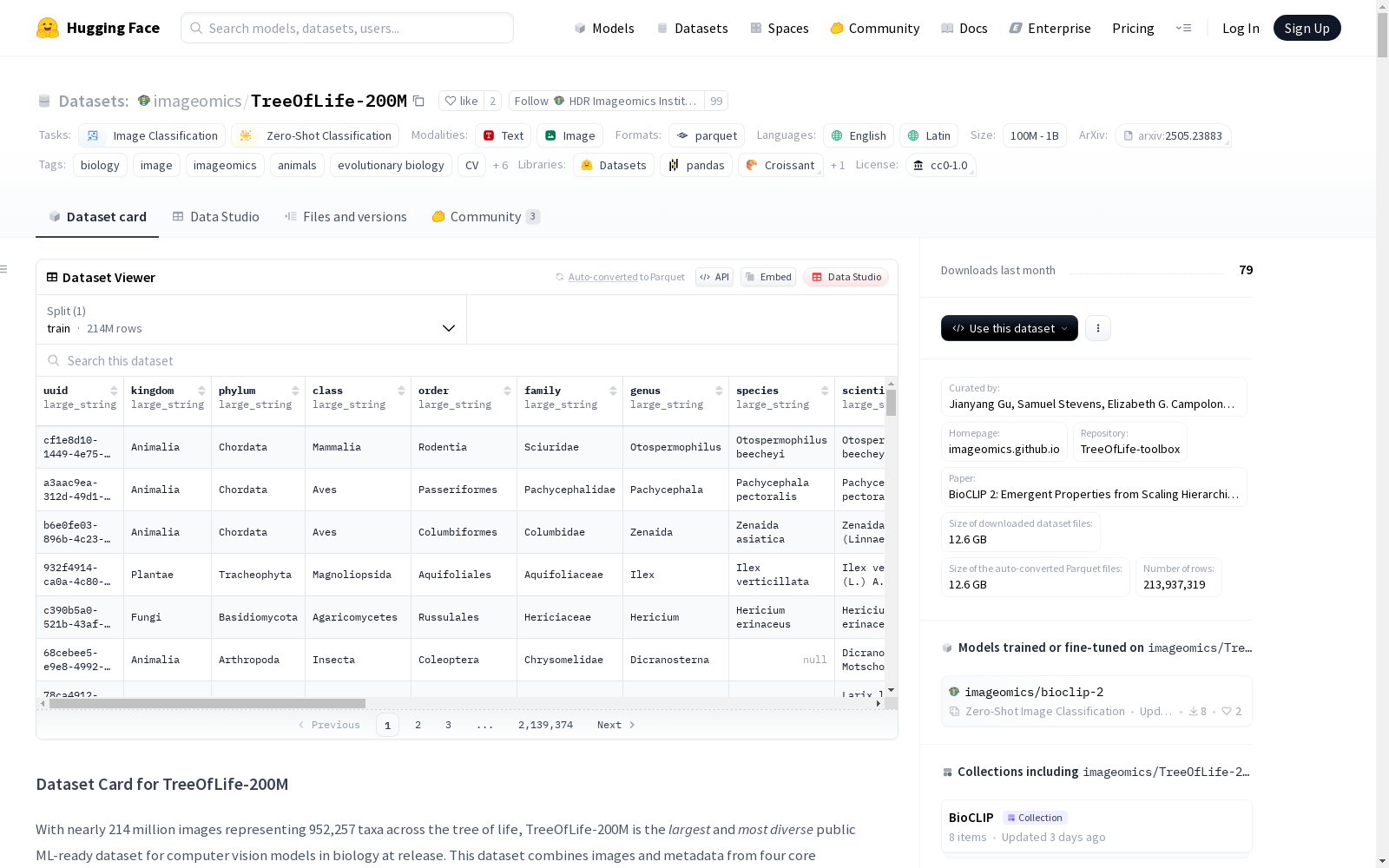Switch to the Data Studio tab
1389x868 pixels.
point(215,217)
